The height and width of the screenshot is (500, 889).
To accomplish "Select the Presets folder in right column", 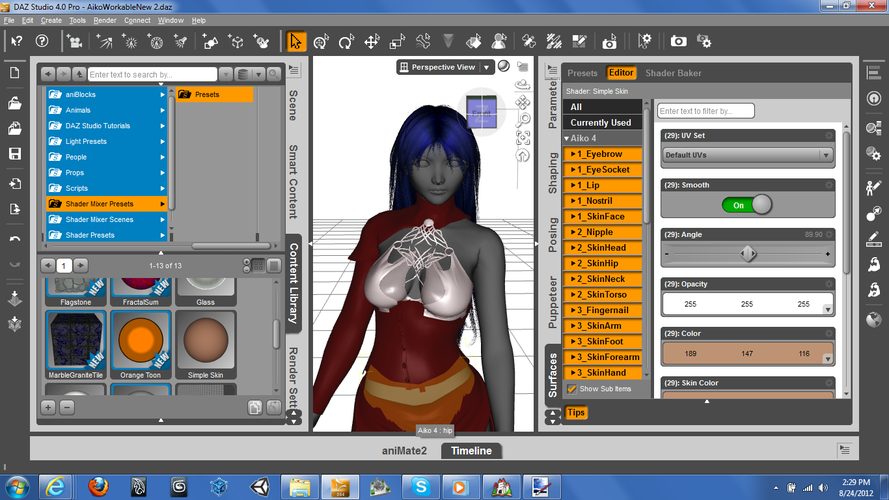I will [214, 95].
